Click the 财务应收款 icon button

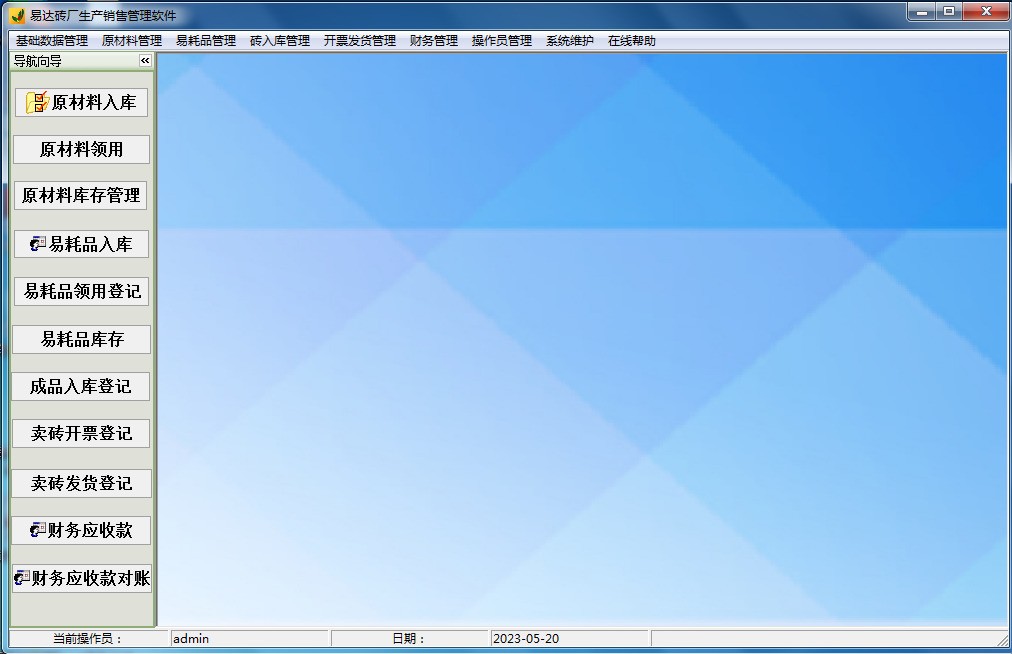pos(81,530)
